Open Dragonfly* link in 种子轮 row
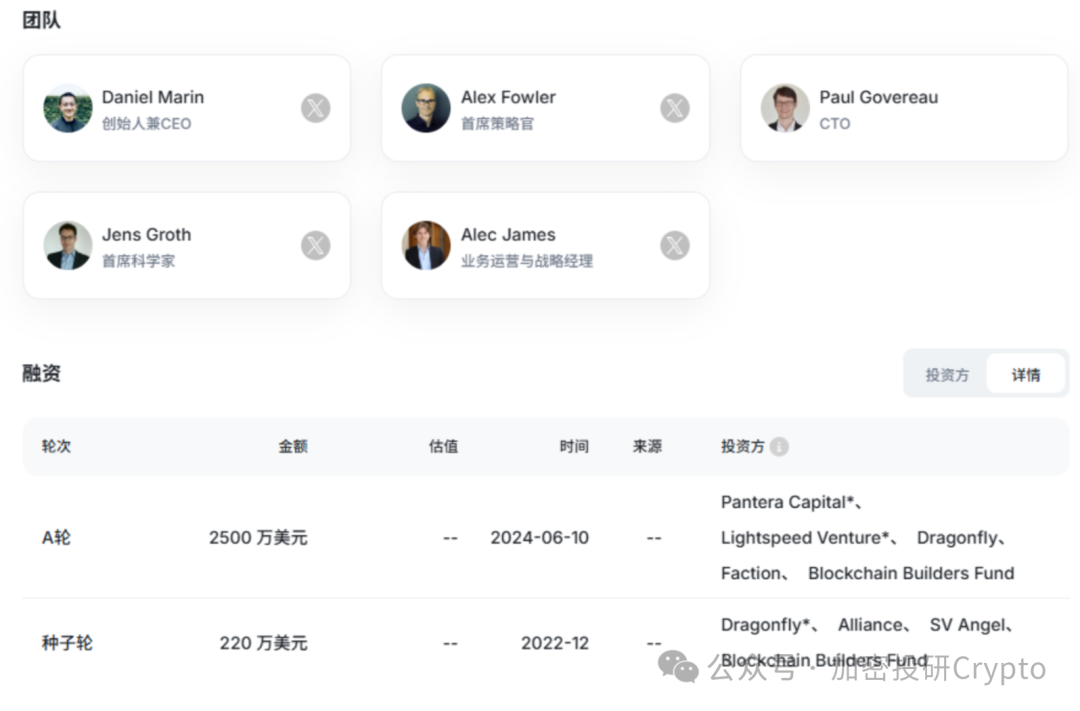 (765, 625)
